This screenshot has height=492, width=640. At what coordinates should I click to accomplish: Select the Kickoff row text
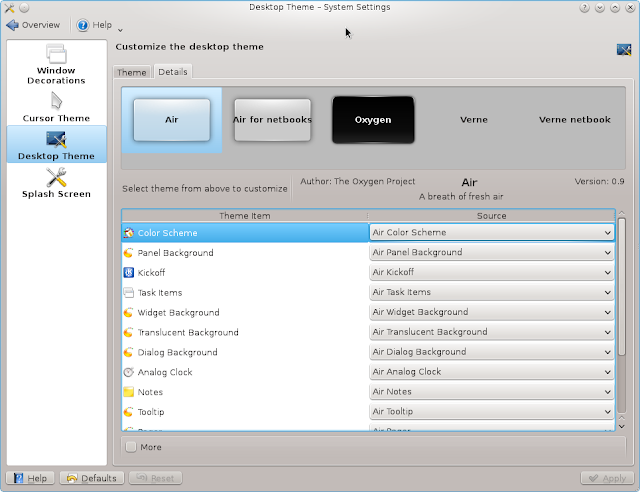pyautogui.click(x=151, y=272)
